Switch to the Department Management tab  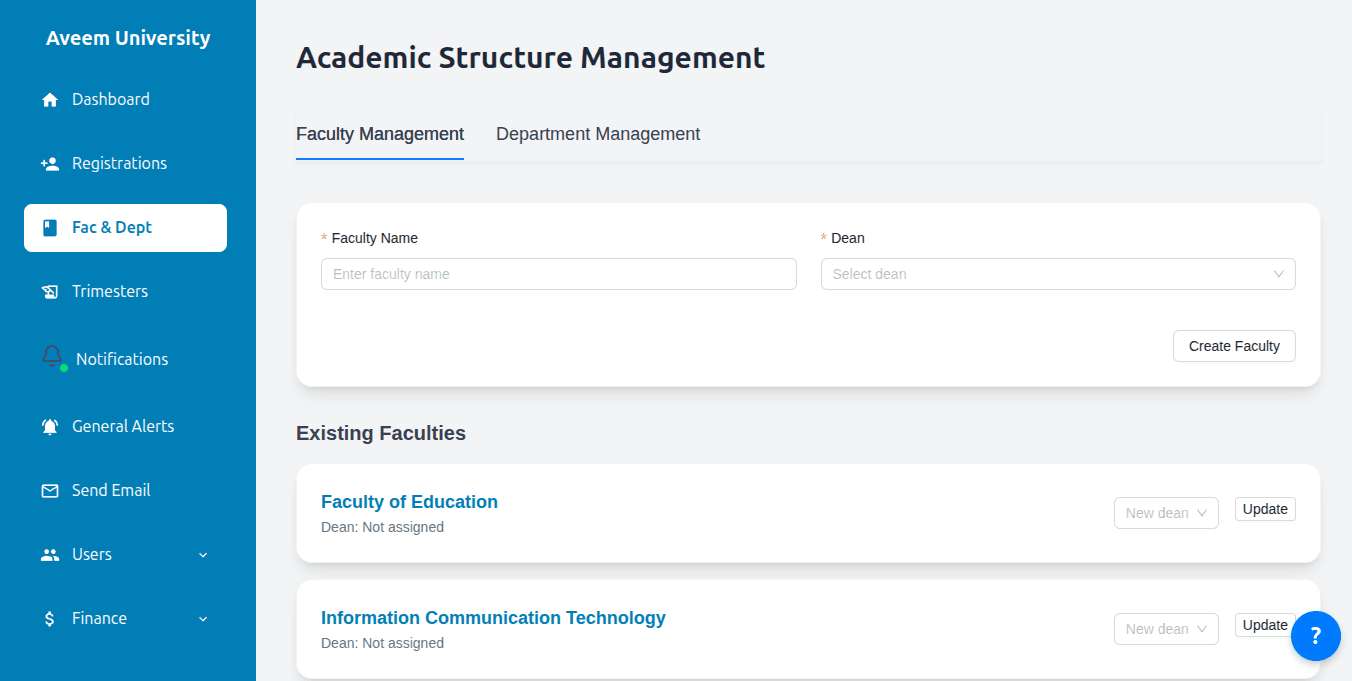click(x=597, y=133)
